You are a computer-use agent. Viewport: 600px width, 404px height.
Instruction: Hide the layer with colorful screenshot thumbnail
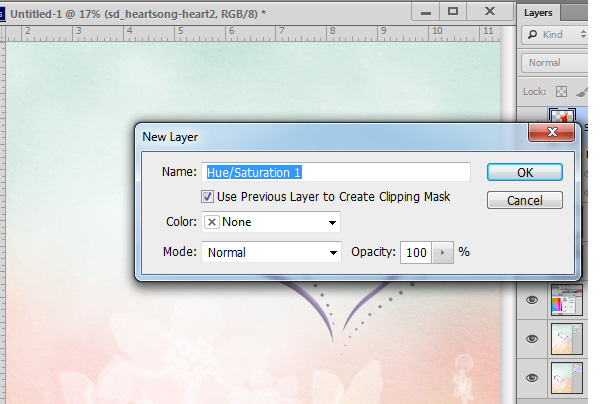532,300
